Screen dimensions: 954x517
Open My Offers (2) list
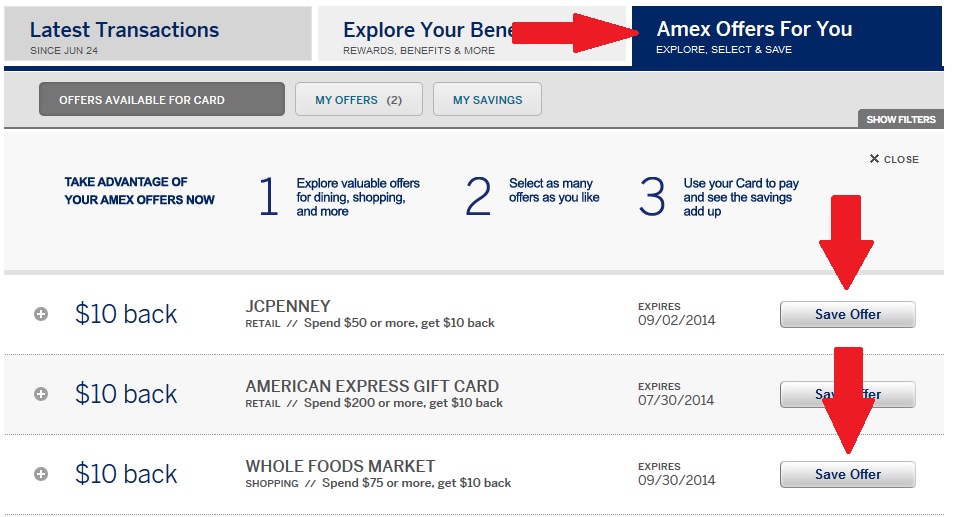click(358, 100)
